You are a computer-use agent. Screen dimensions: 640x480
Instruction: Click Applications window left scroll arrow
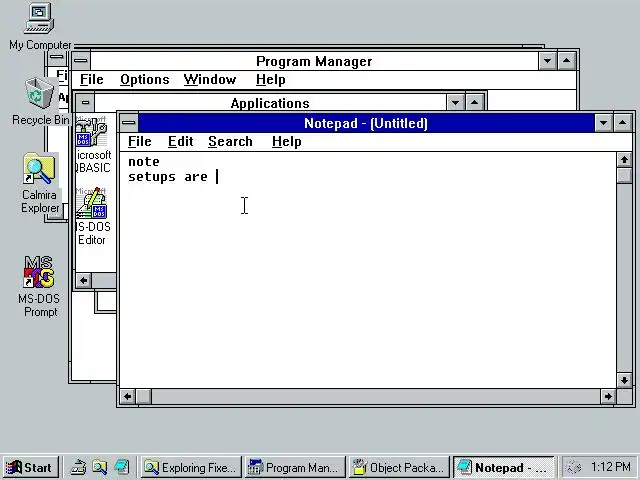point(84,280)
